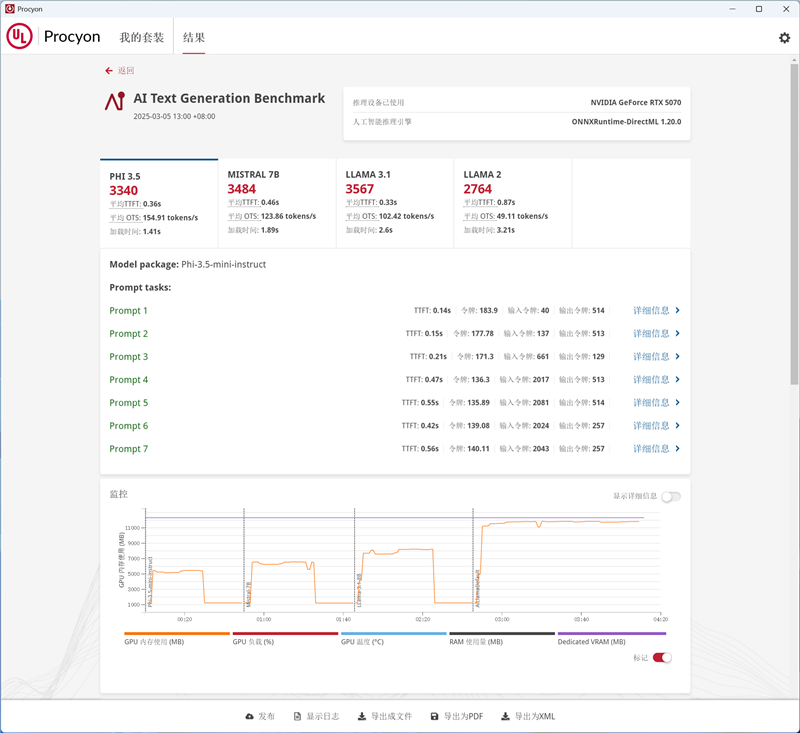Click the Mistral 7B chart marker line
The width and height of the screenshot is (800, 733).
[244, 559]
